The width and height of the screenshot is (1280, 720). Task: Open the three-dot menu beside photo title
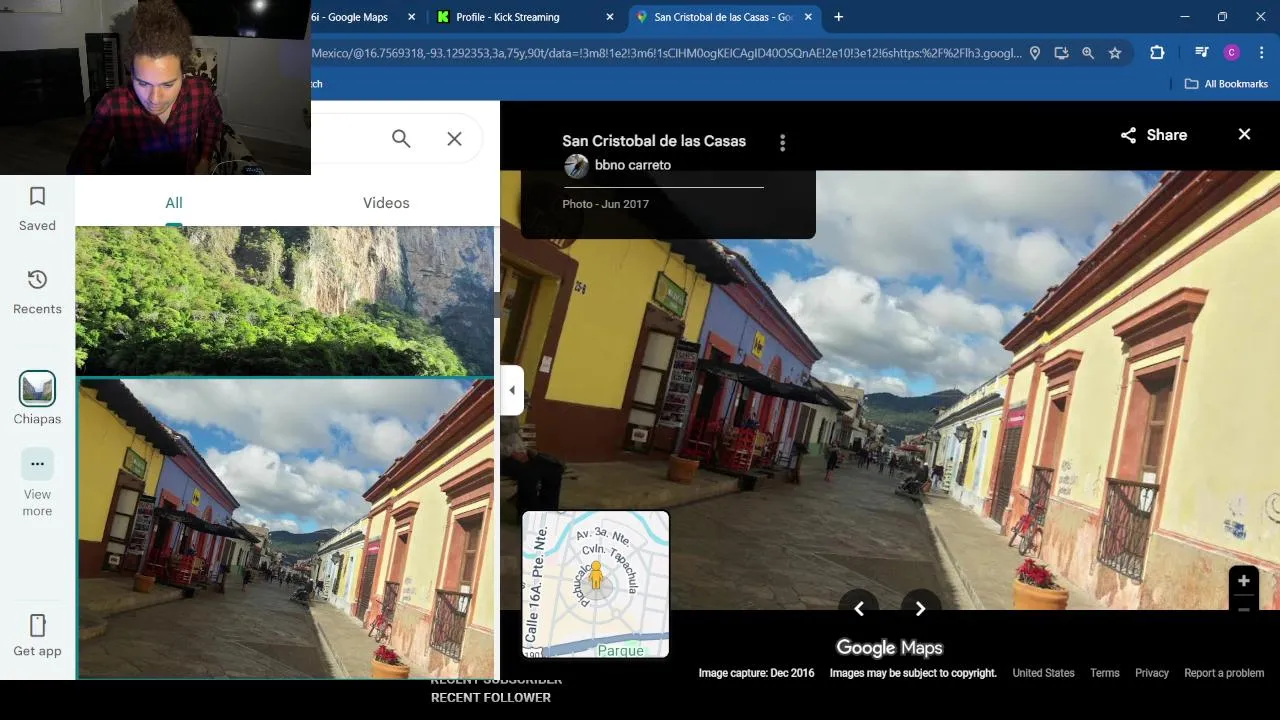(x=782, y=143)
